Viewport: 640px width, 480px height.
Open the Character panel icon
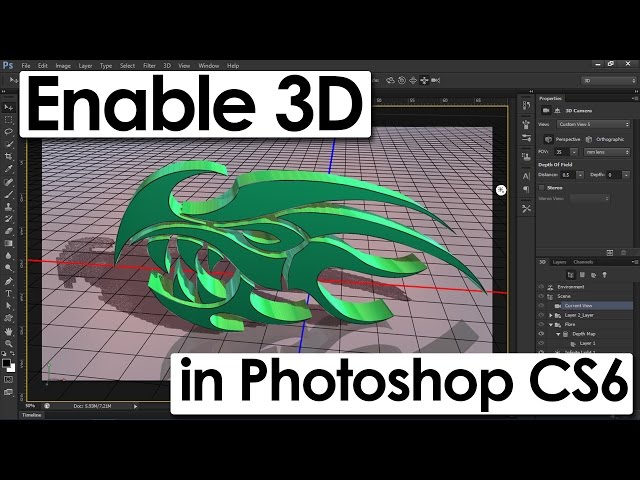click(x=526, y=176)
